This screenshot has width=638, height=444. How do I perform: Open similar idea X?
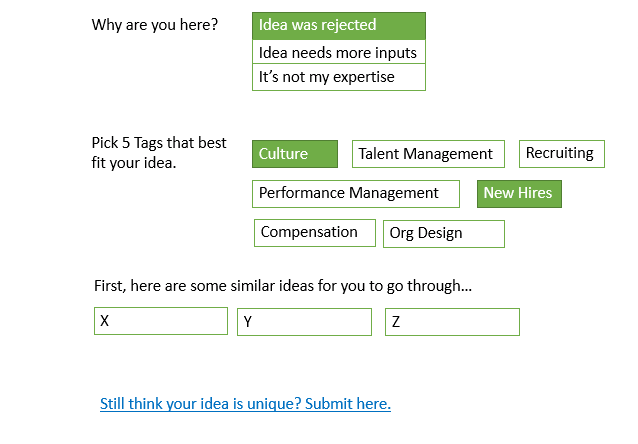click(x=161, y=321)
